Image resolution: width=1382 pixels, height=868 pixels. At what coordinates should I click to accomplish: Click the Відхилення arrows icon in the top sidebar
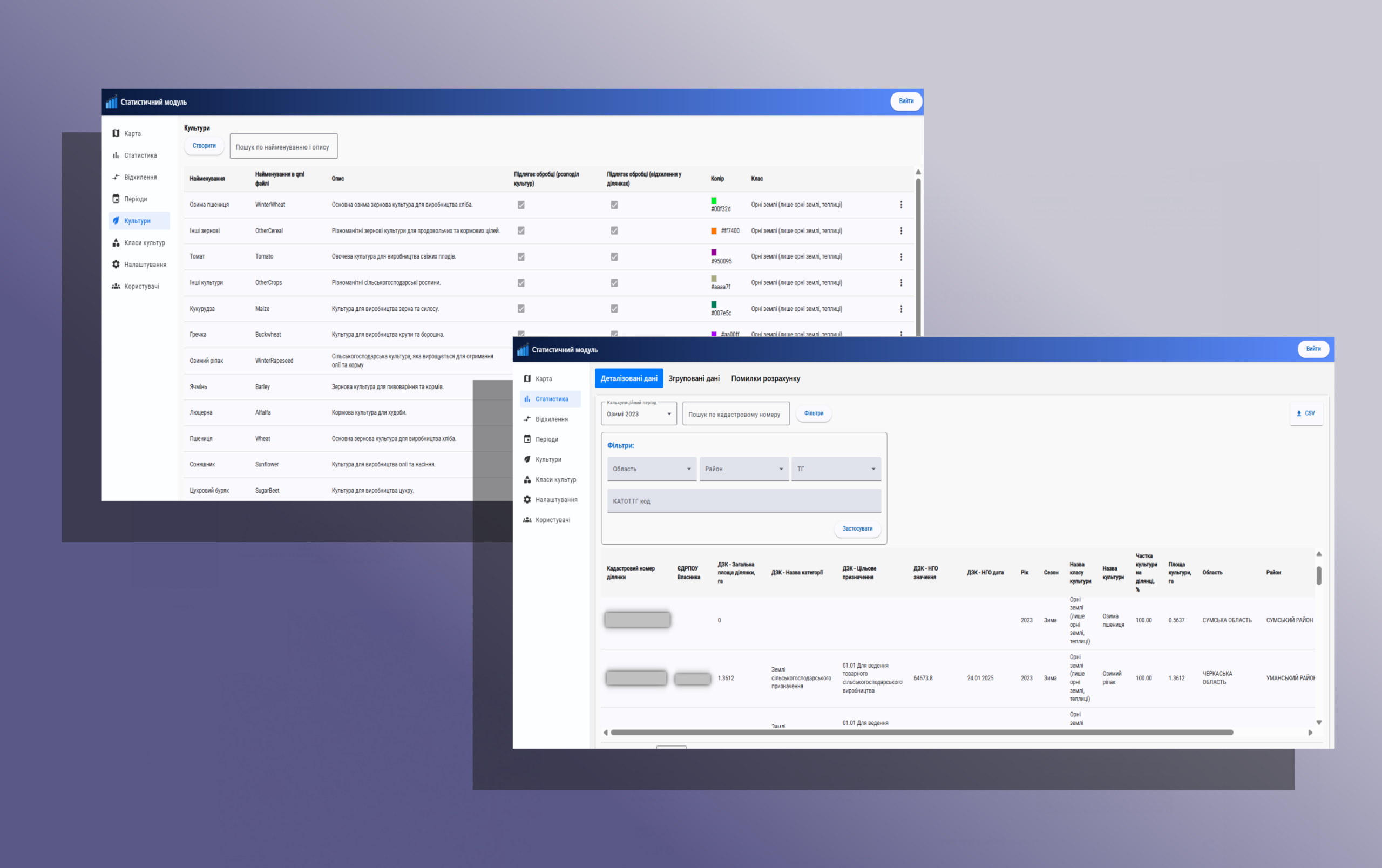point(116,177)
